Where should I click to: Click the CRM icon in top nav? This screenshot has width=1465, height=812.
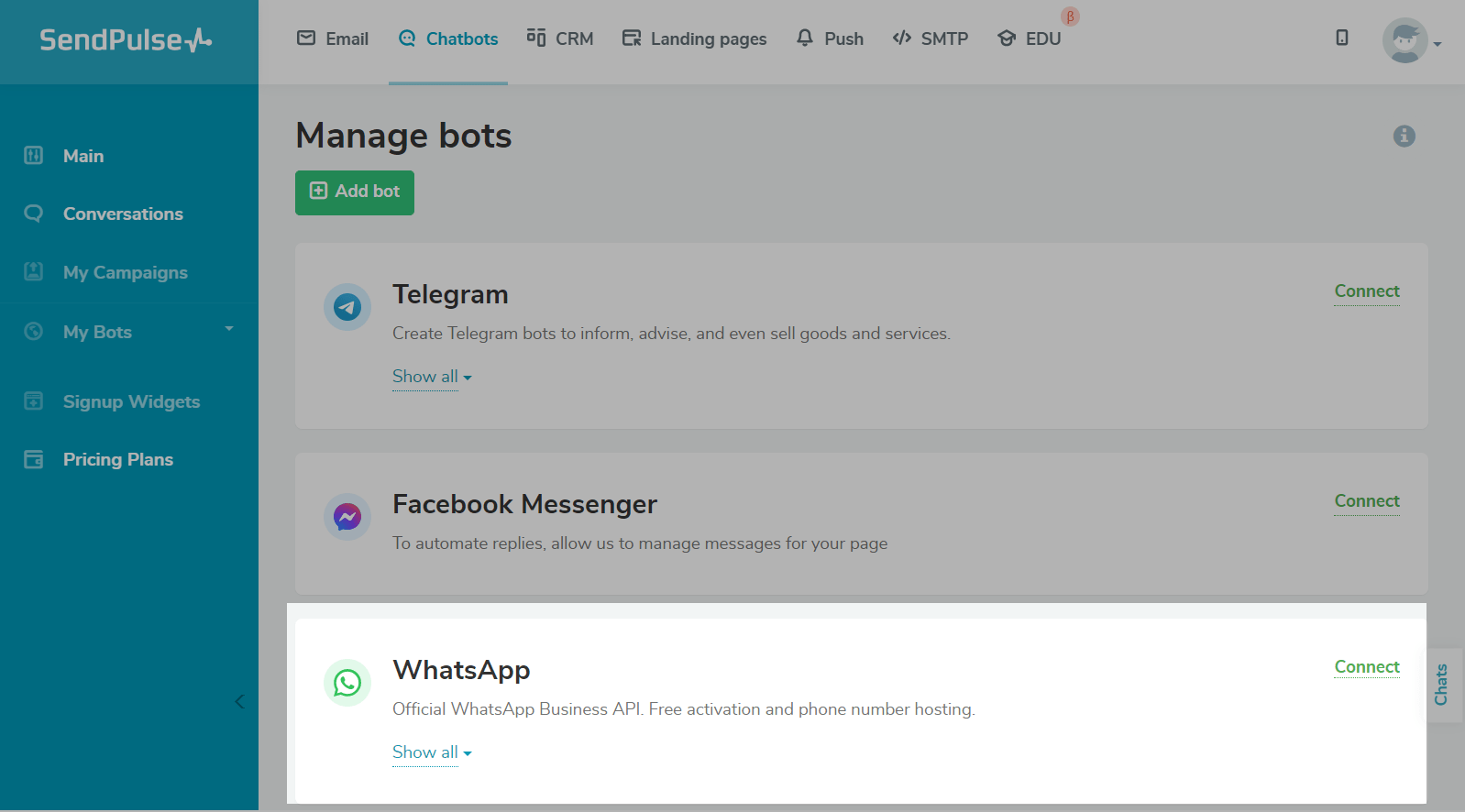(x=536, y=37)
